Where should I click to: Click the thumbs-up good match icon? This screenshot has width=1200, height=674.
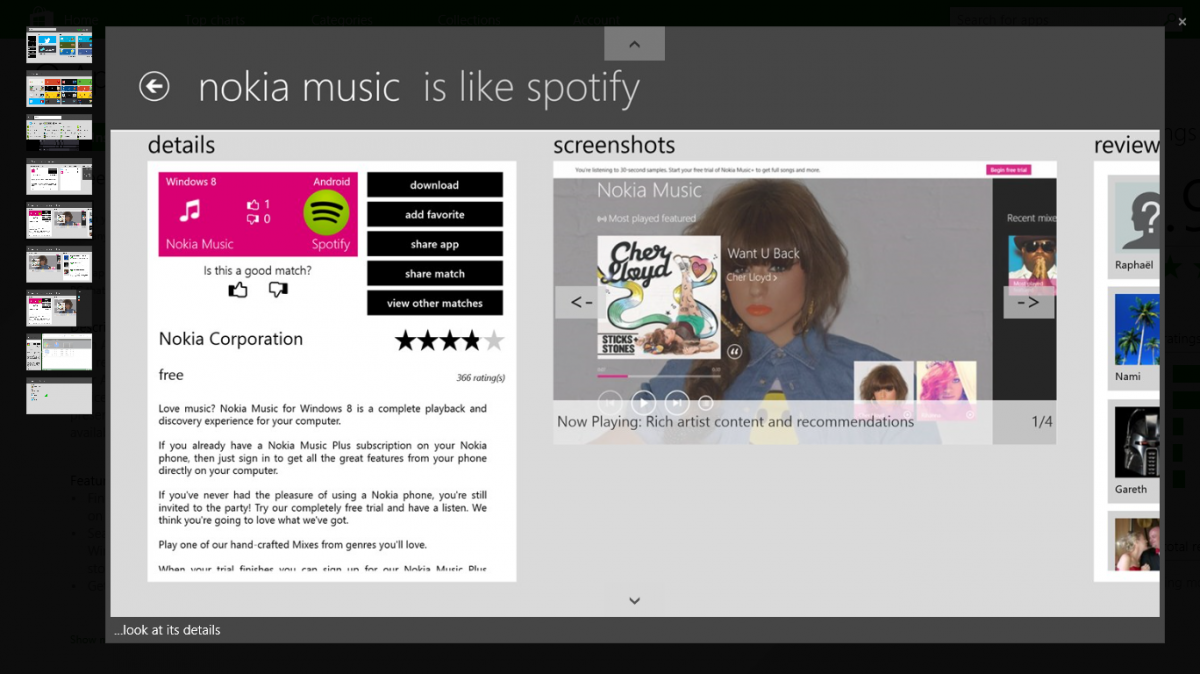(238, 290)
